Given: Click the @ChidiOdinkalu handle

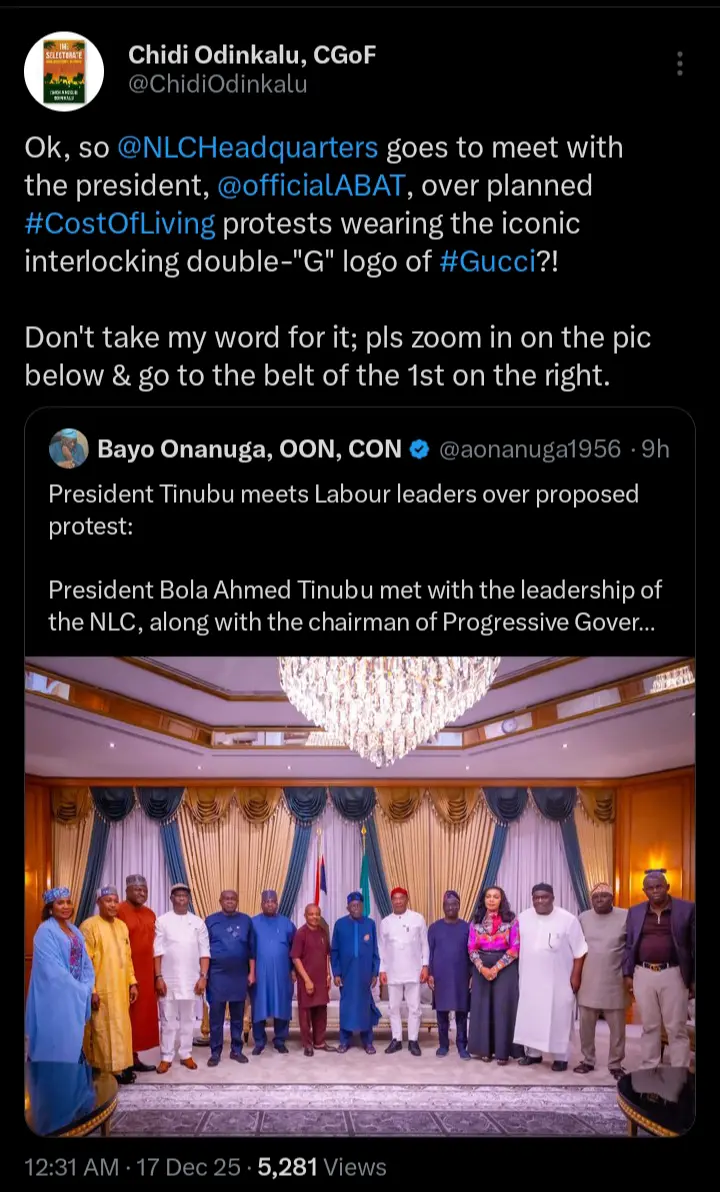Looking at the screenshot, I should 217,85.
